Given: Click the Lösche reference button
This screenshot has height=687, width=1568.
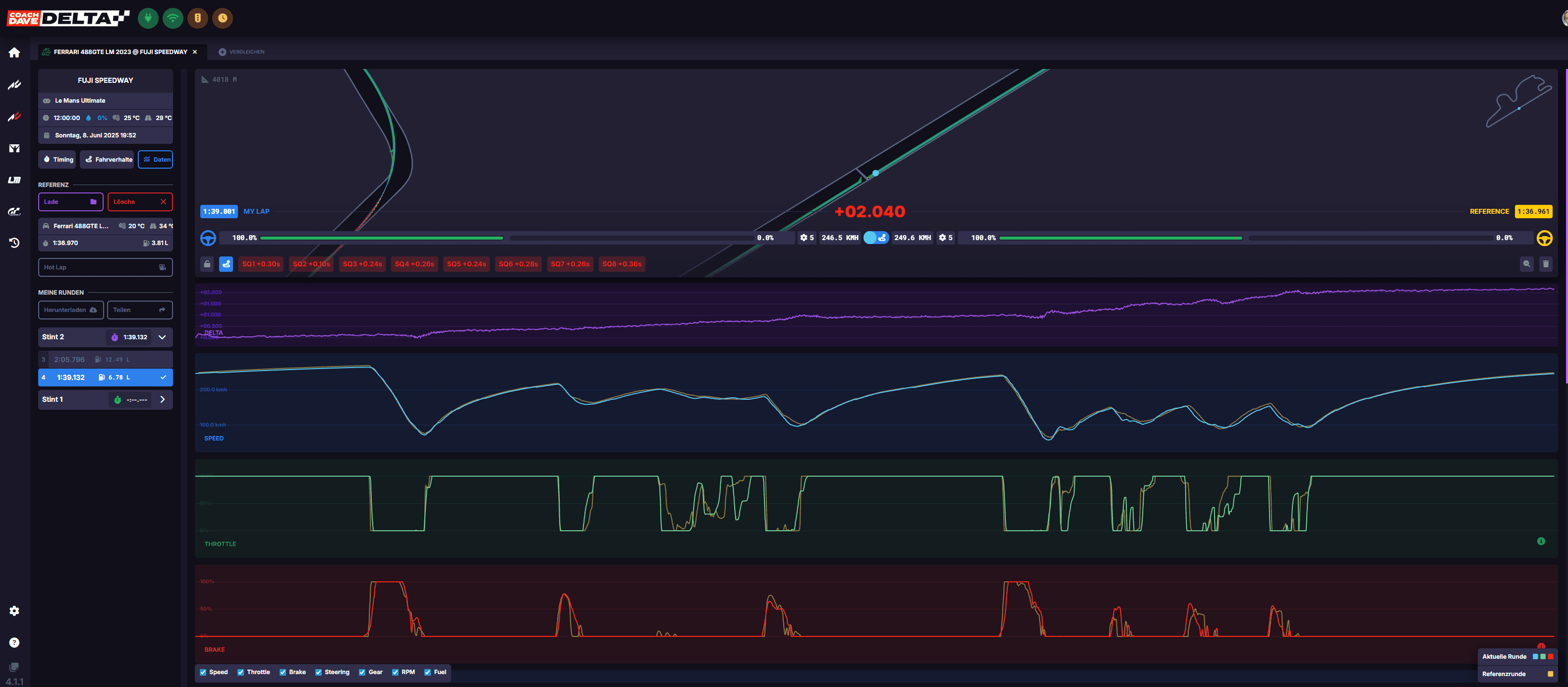Looking at the screenshot, I should point(140,201).
